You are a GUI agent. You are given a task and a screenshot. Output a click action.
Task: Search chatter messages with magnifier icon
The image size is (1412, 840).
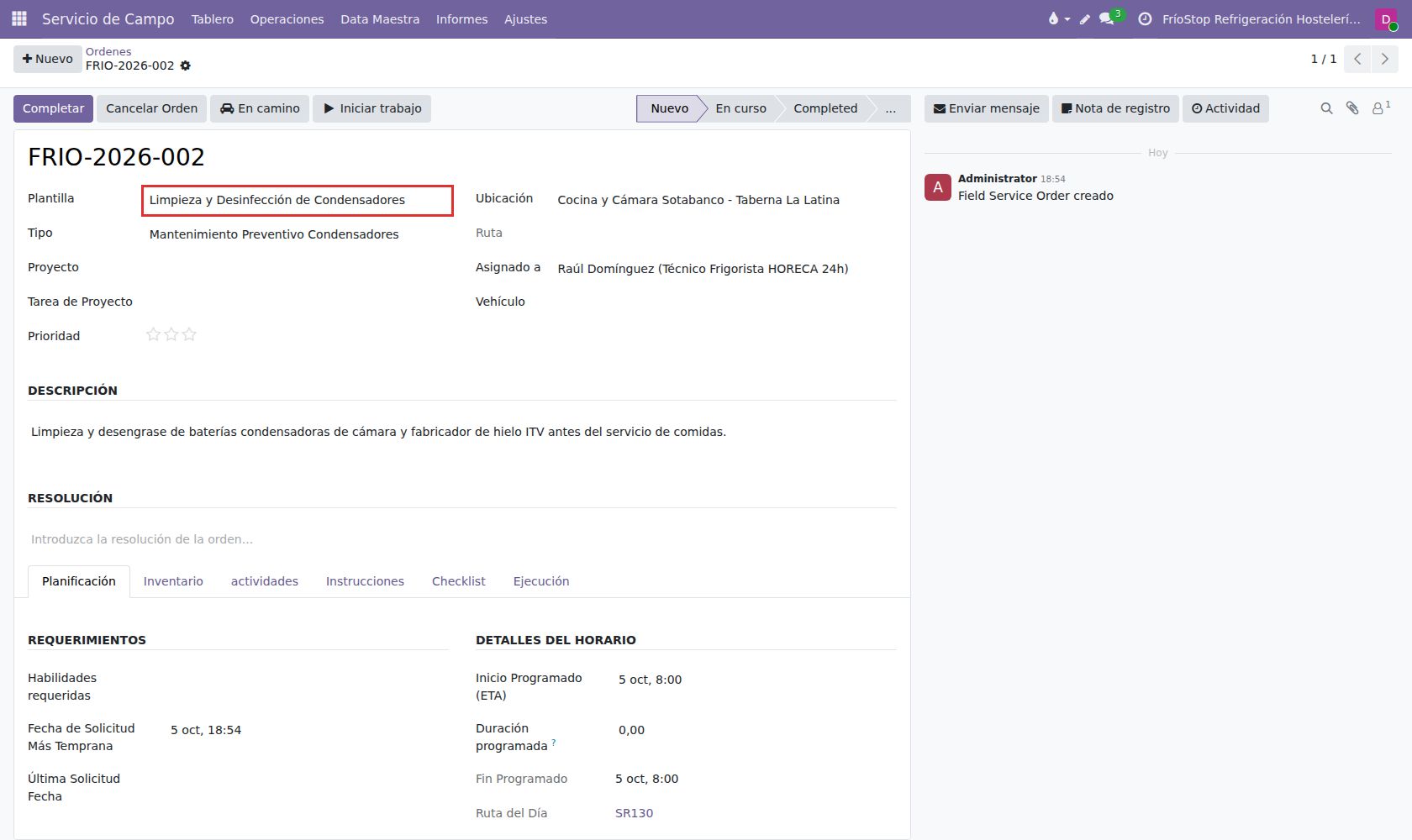[x=1326, y=108]
